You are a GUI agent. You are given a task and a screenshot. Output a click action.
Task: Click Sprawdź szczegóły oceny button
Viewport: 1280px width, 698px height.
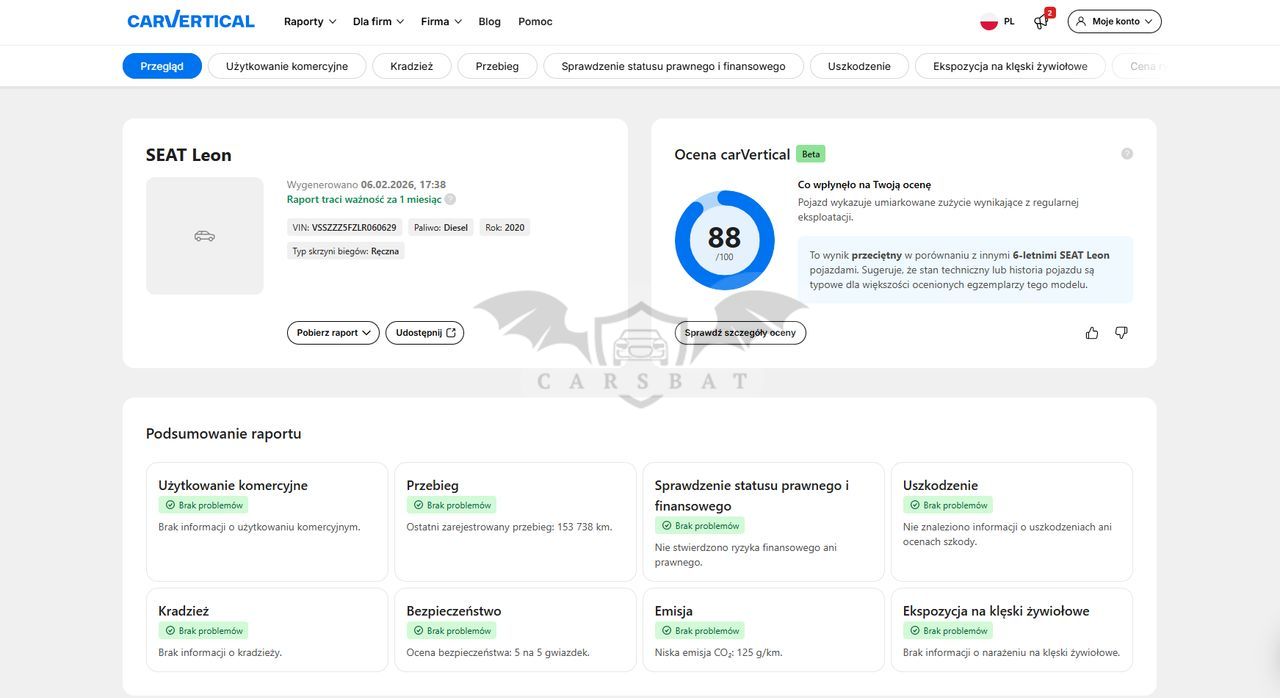coord(740,333)
